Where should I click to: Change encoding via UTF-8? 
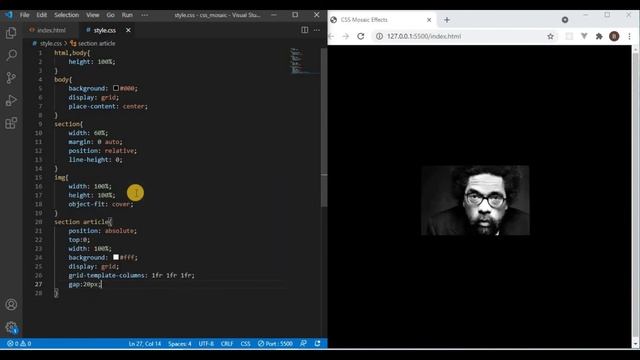point(206,344)
